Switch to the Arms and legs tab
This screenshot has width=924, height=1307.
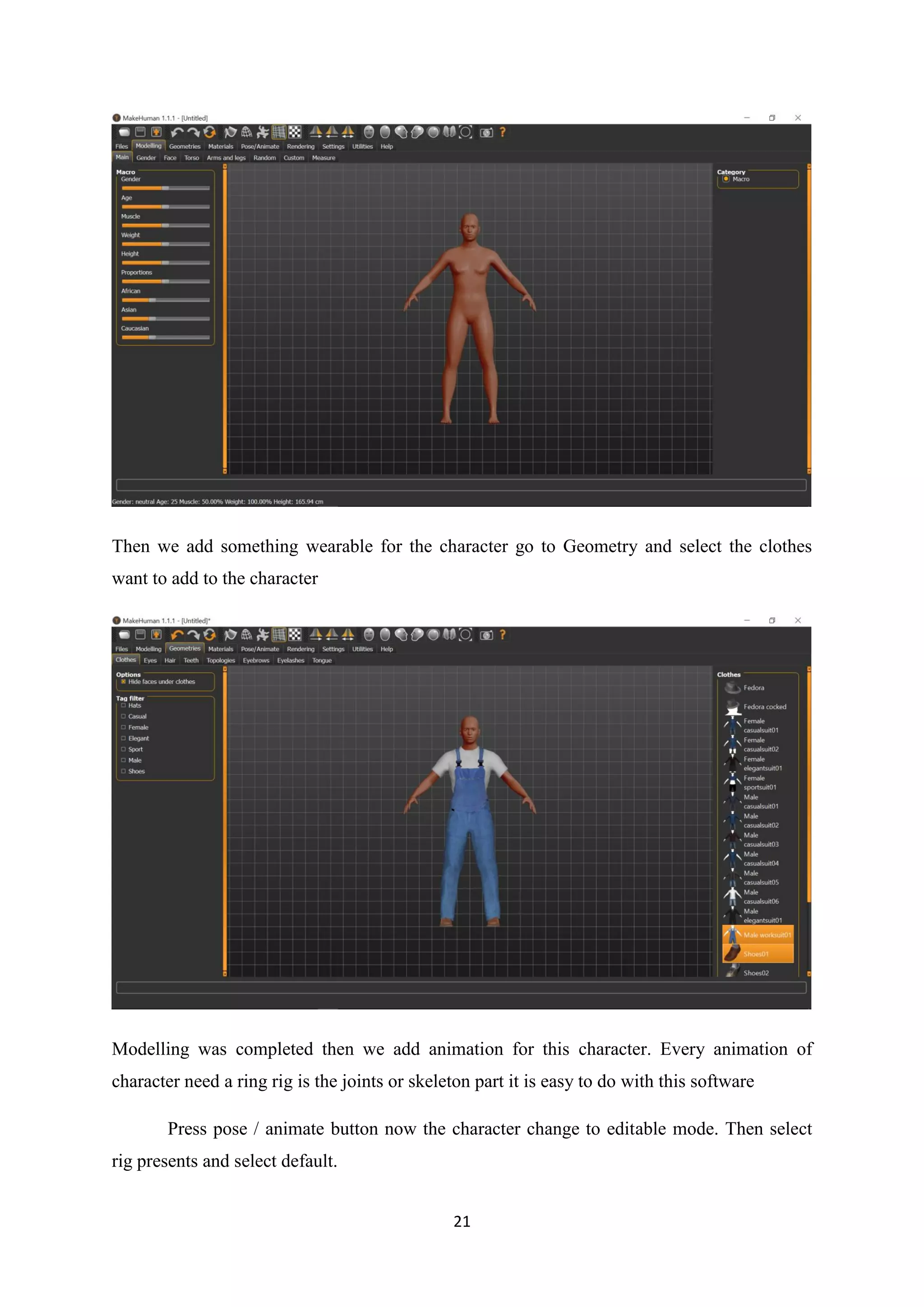[226, 158]
